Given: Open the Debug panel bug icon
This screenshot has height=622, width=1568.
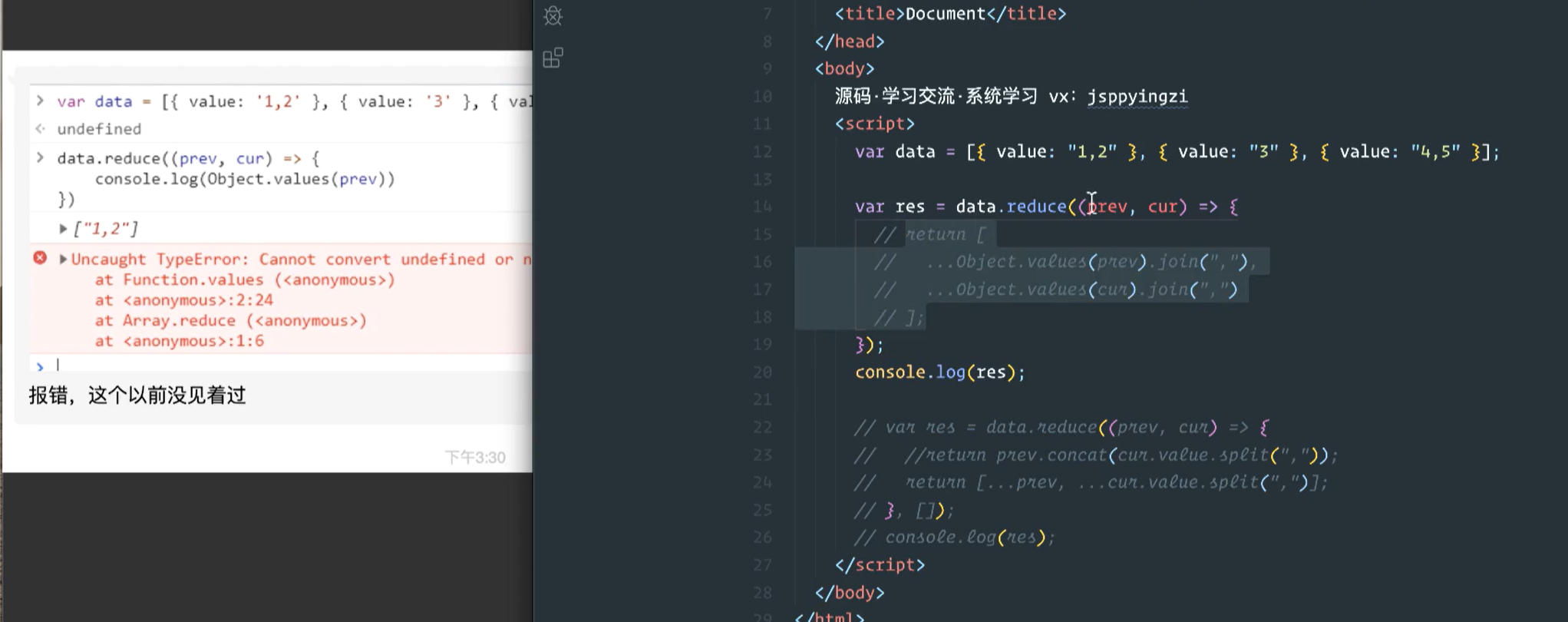Looking at the screenshot, I should (x=553, y=15).
